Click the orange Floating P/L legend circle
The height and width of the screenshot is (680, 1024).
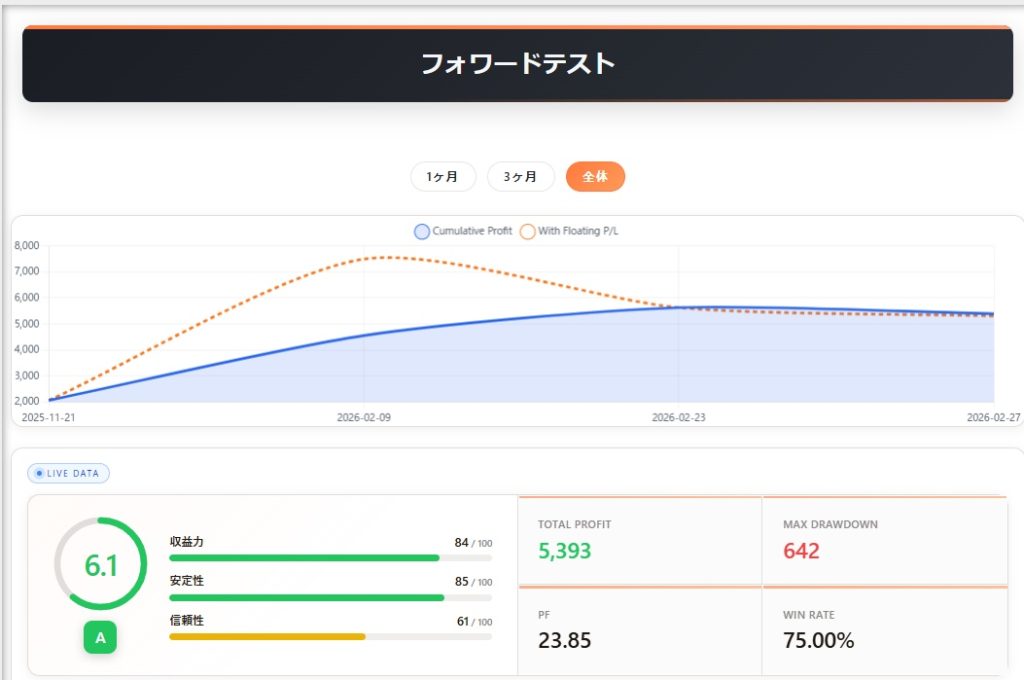coord(527,231)
